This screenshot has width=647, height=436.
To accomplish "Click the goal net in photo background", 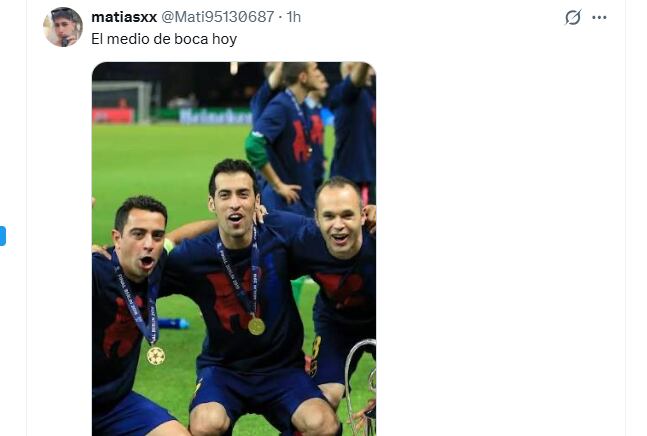I will point(122,102).
